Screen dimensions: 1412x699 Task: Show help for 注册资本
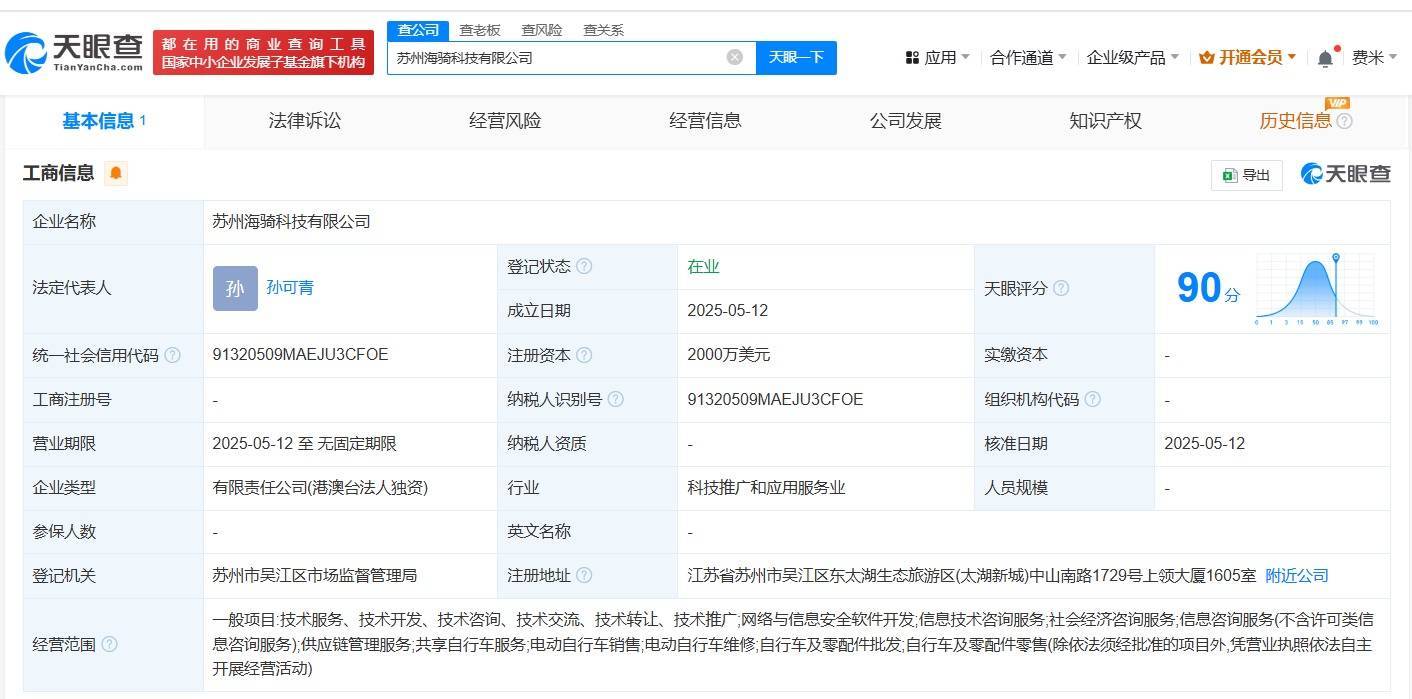point(584,355)
